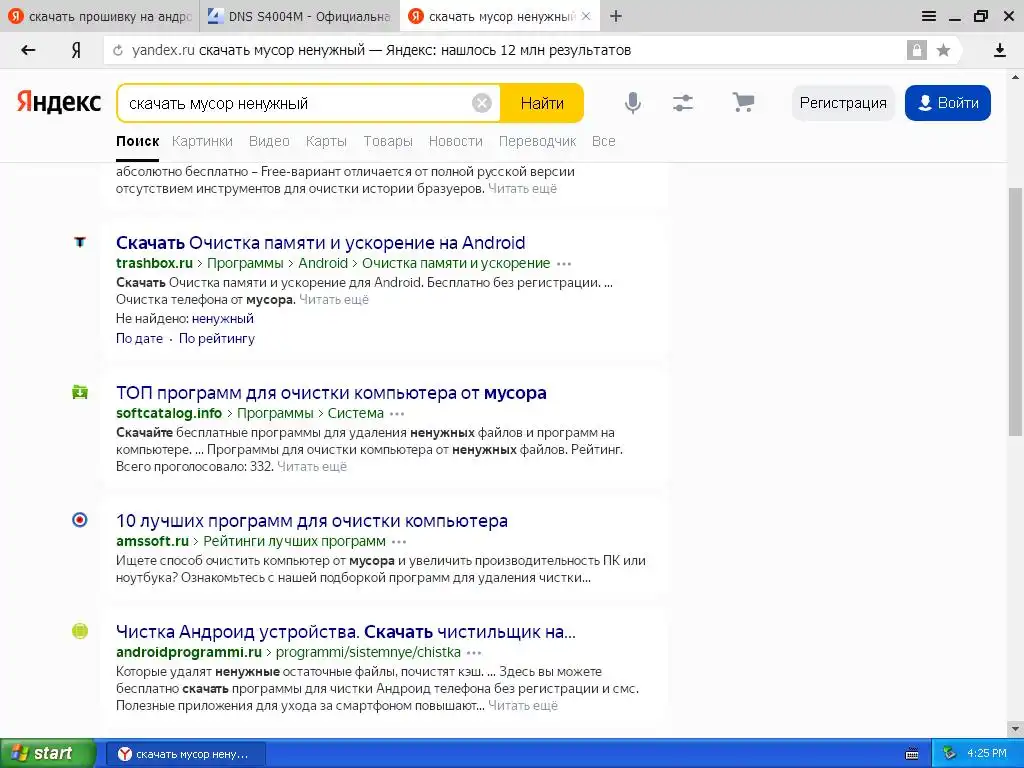Open the Новости tab
The width and height of the screenshot is (1024, 768).
[456, 141]
